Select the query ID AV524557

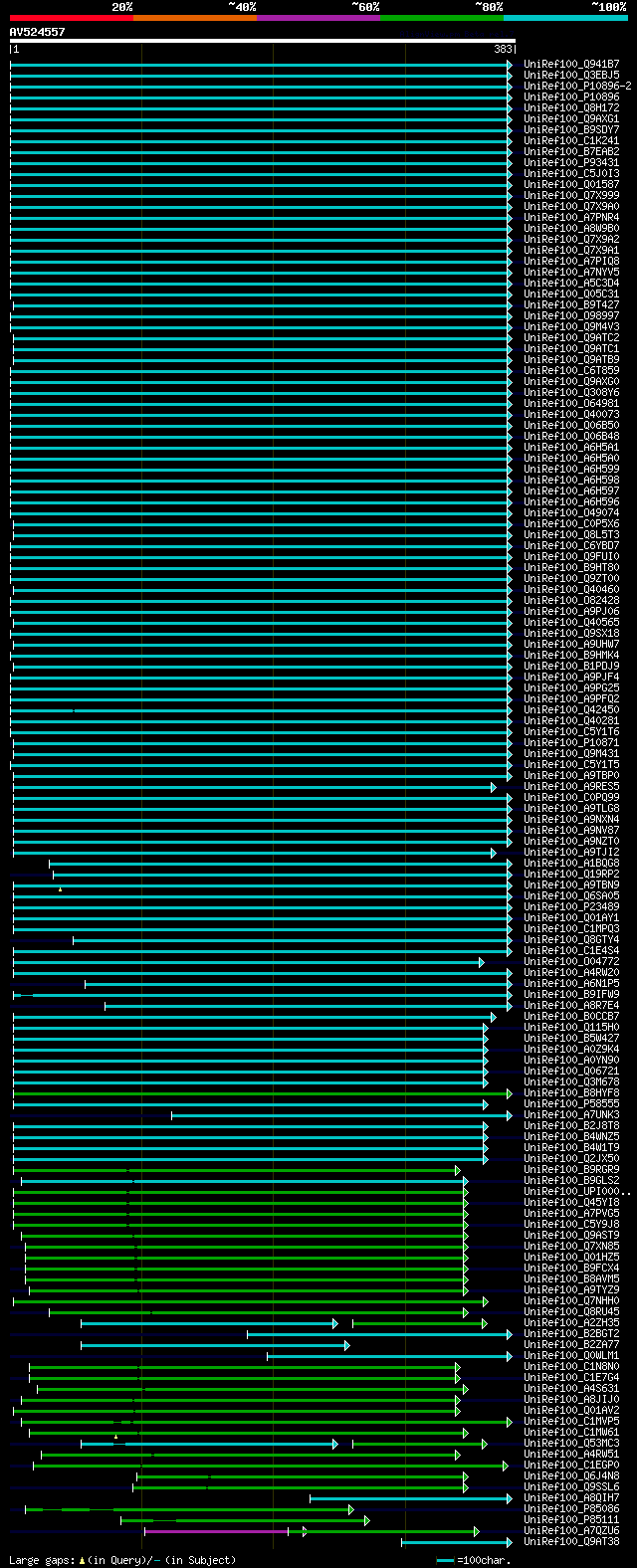coord(37,32)
